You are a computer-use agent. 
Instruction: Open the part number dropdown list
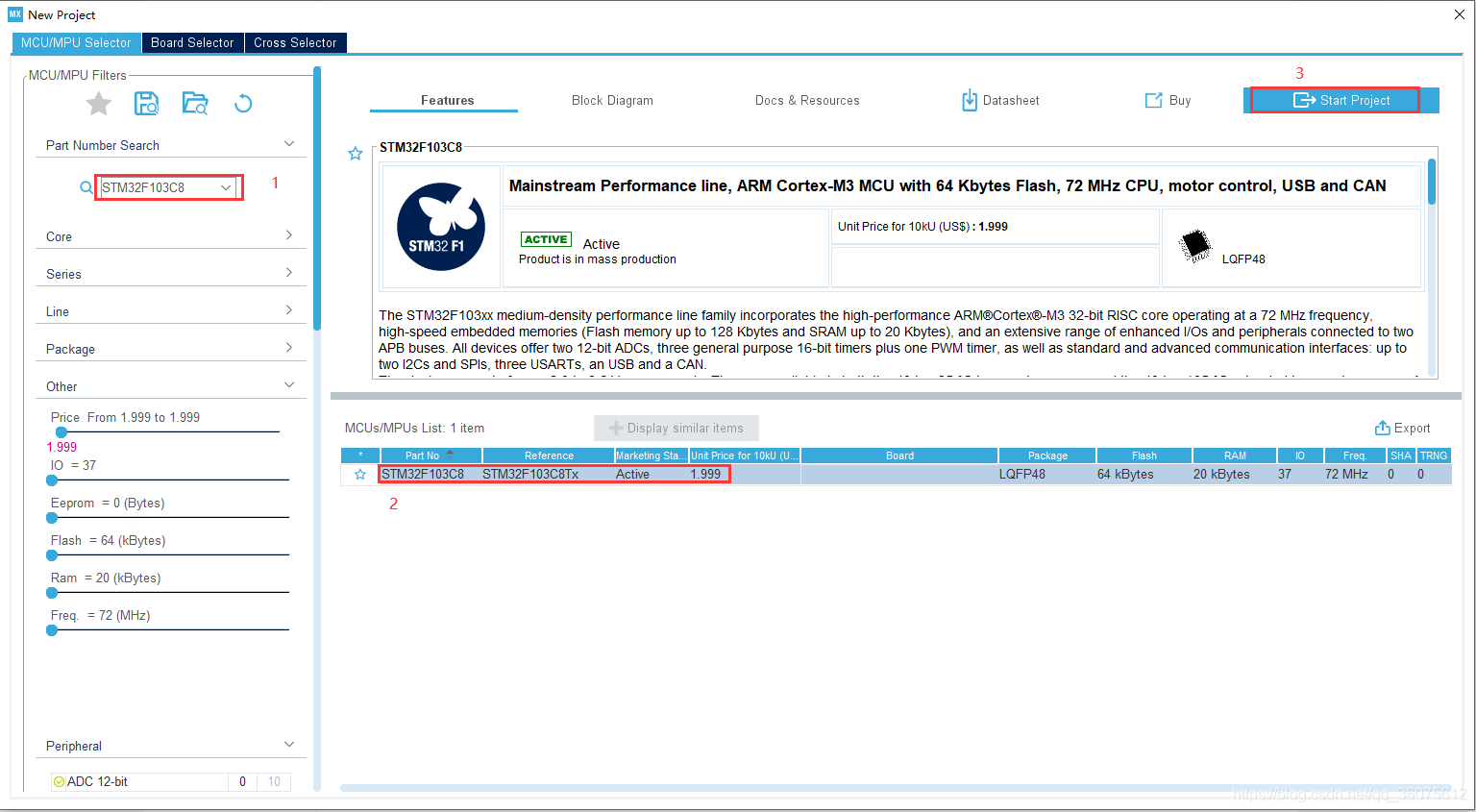[x=226, y=187]
